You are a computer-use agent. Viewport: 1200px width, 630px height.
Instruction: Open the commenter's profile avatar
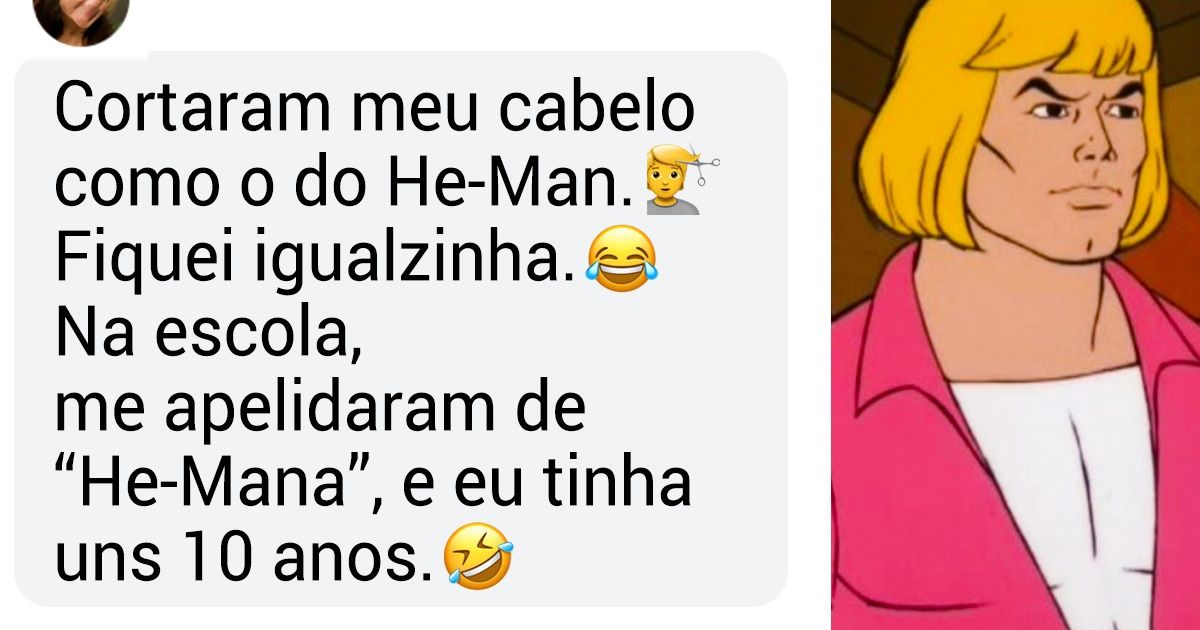[80, 17]
